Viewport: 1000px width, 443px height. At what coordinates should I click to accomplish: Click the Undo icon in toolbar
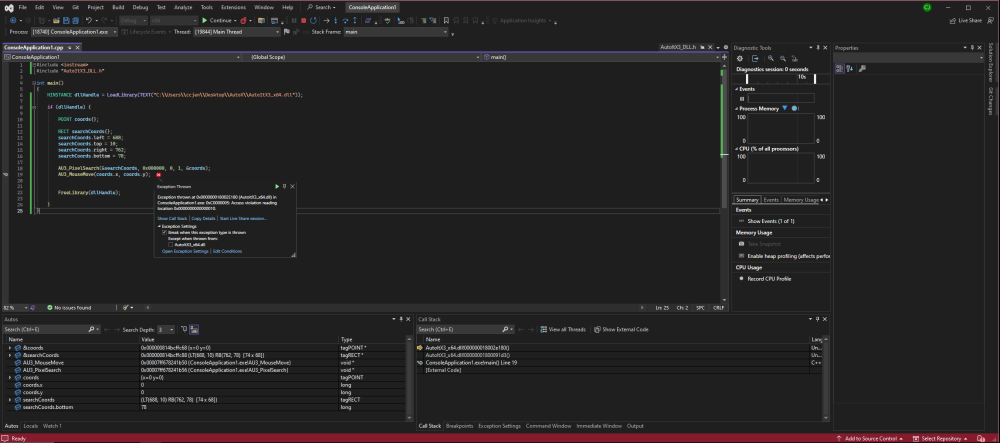pyautogui.click(x=89, y=20)
